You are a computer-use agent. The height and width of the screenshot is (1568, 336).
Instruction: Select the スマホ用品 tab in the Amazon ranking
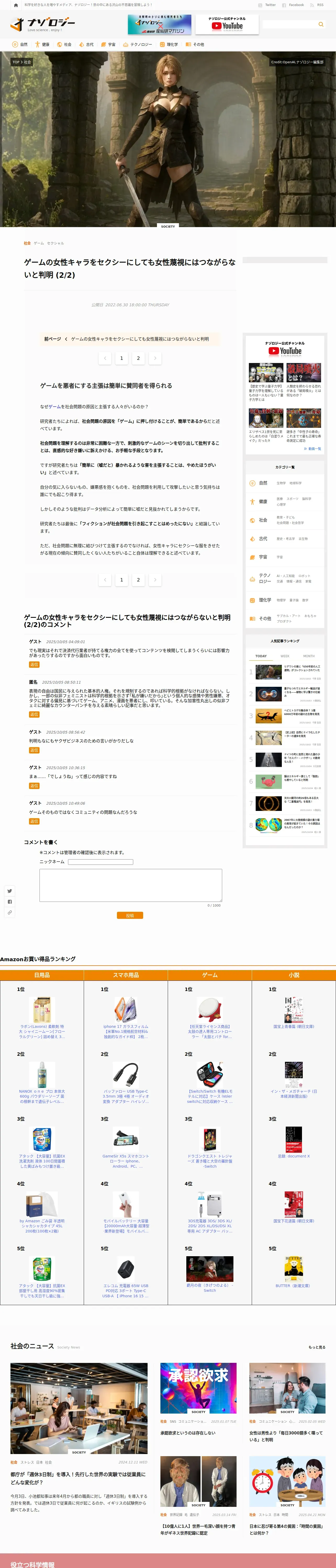(126, 975)
